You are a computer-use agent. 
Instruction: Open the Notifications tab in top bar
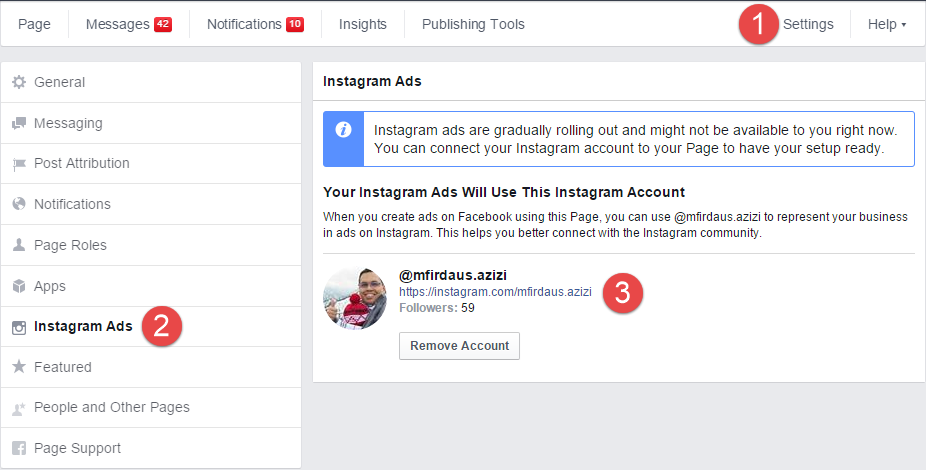[x=255, y=24]
